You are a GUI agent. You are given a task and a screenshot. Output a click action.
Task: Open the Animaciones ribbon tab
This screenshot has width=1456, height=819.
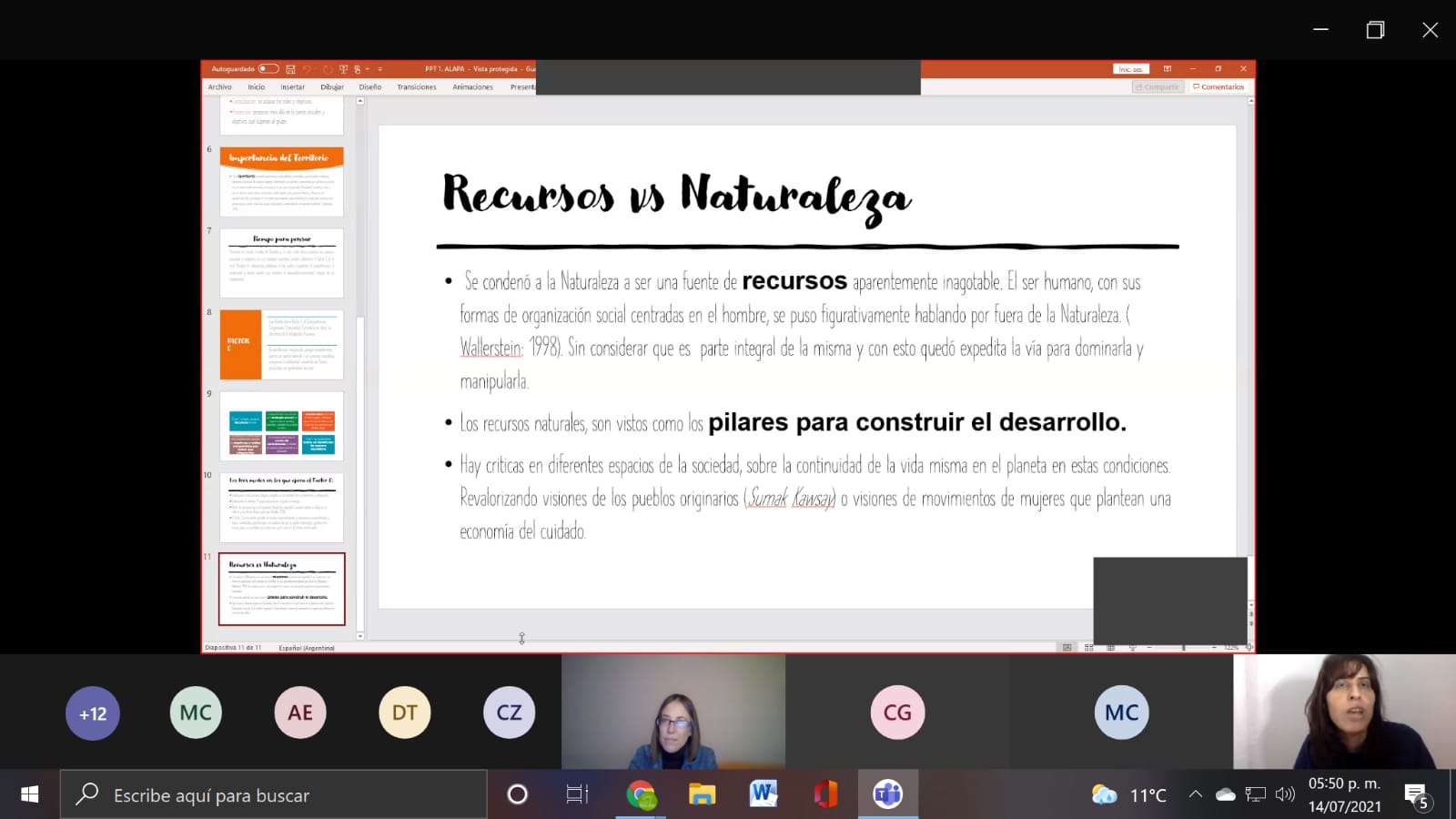(473, 87)
